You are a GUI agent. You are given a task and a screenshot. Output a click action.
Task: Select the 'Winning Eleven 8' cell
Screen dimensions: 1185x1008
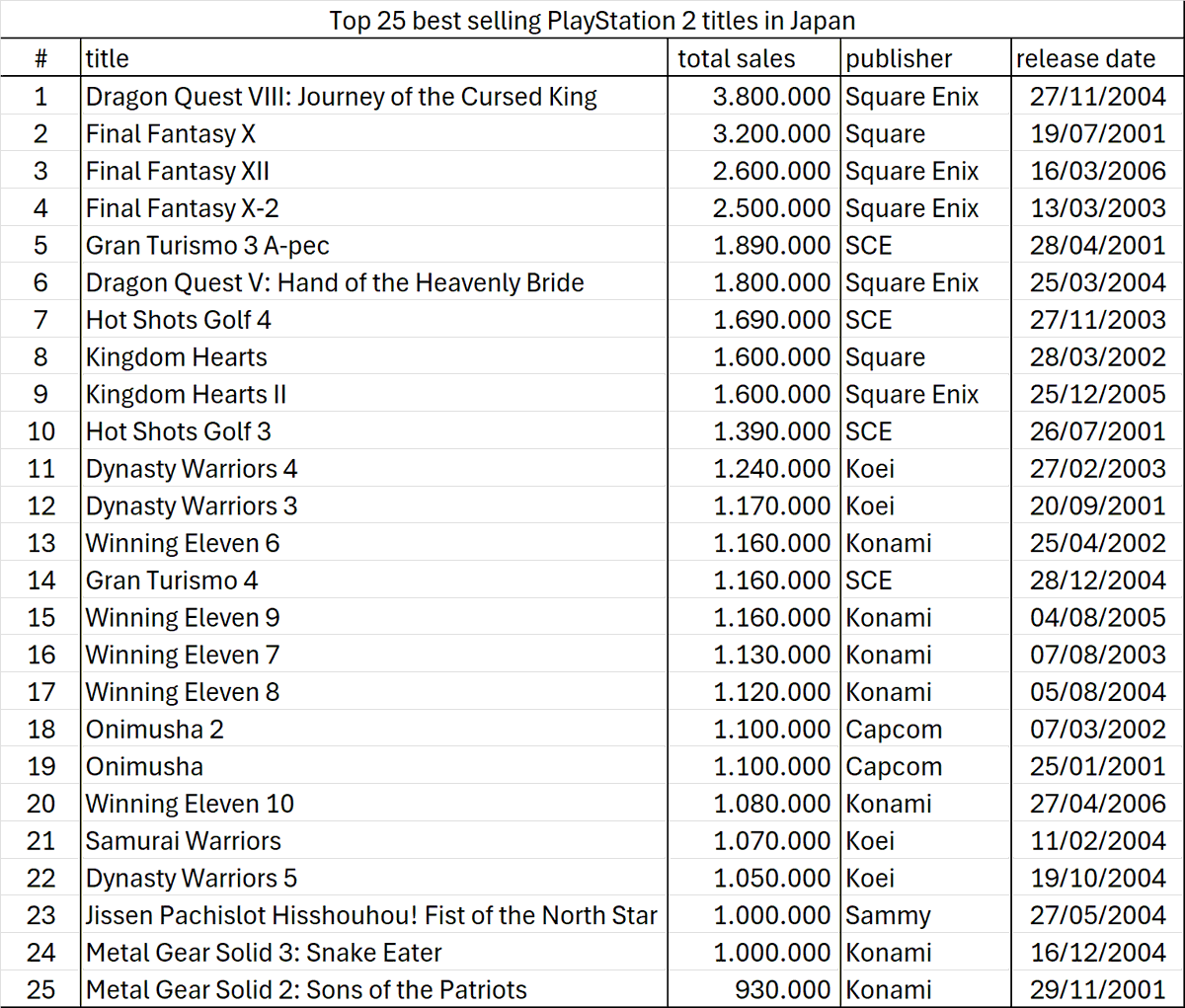374,692
